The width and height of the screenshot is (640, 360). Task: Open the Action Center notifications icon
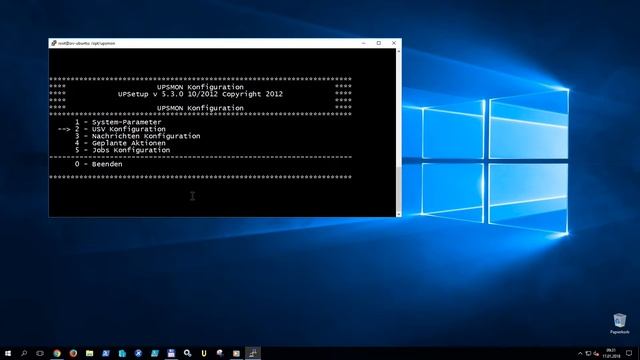tap(629, 353)
